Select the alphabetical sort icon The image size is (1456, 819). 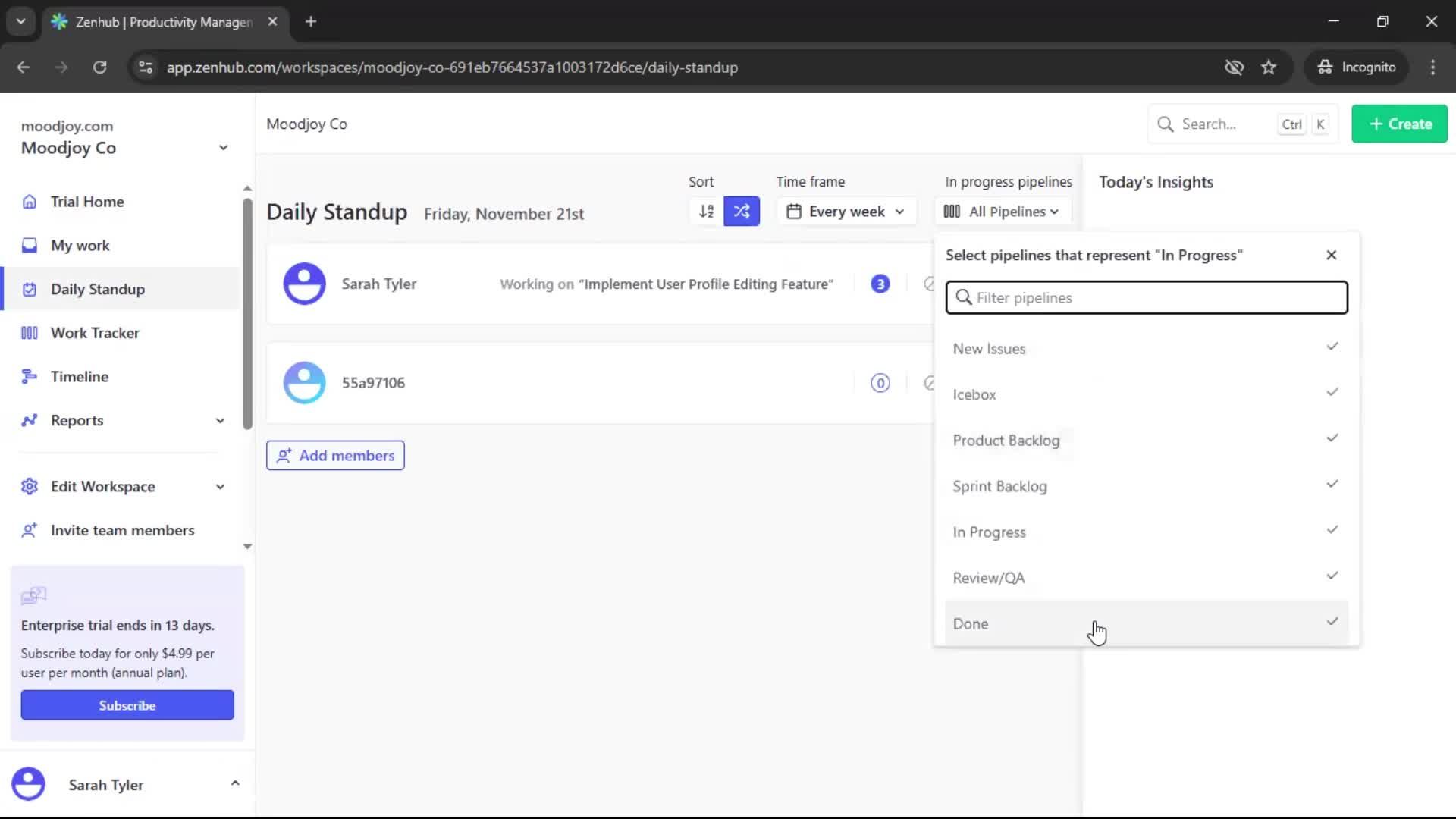point(704,211)
